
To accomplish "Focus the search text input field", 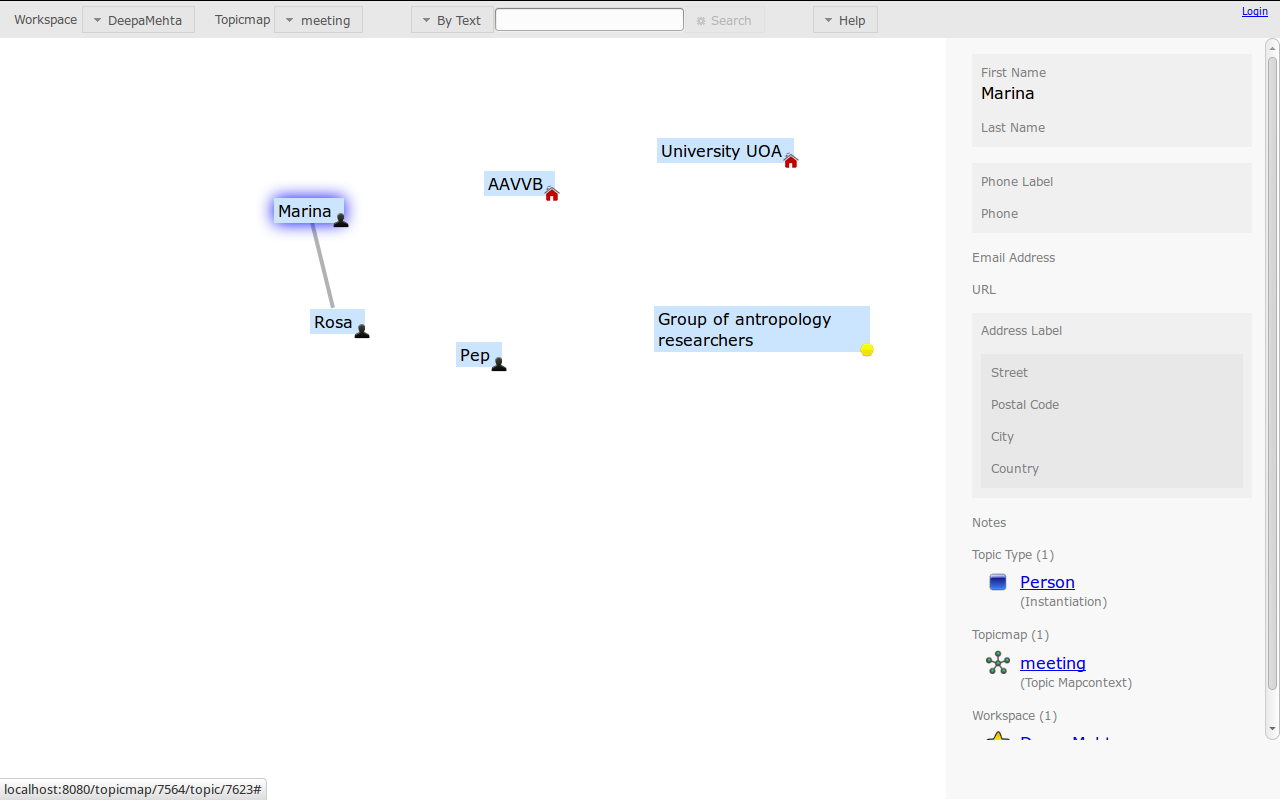I will 589,20.
